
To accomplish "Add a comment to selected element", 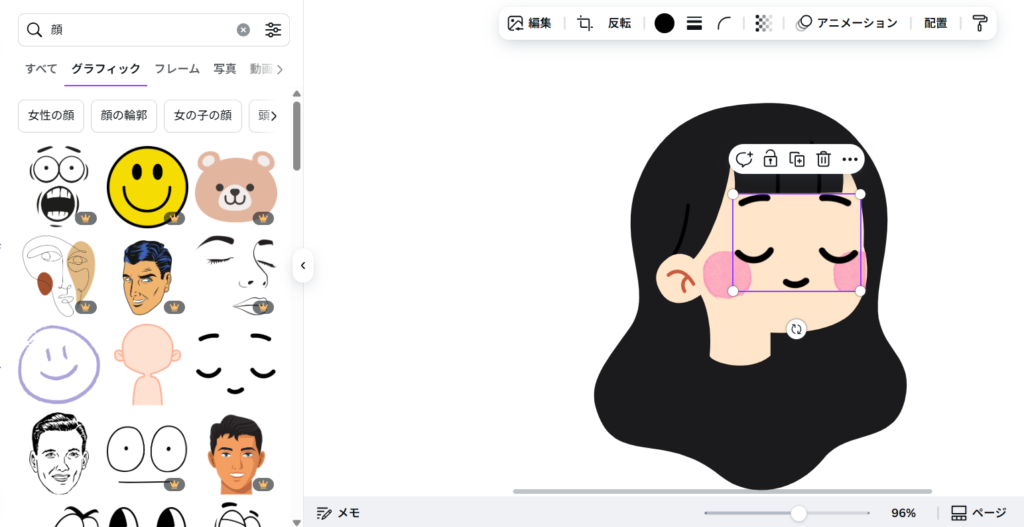I will [744, 159].
